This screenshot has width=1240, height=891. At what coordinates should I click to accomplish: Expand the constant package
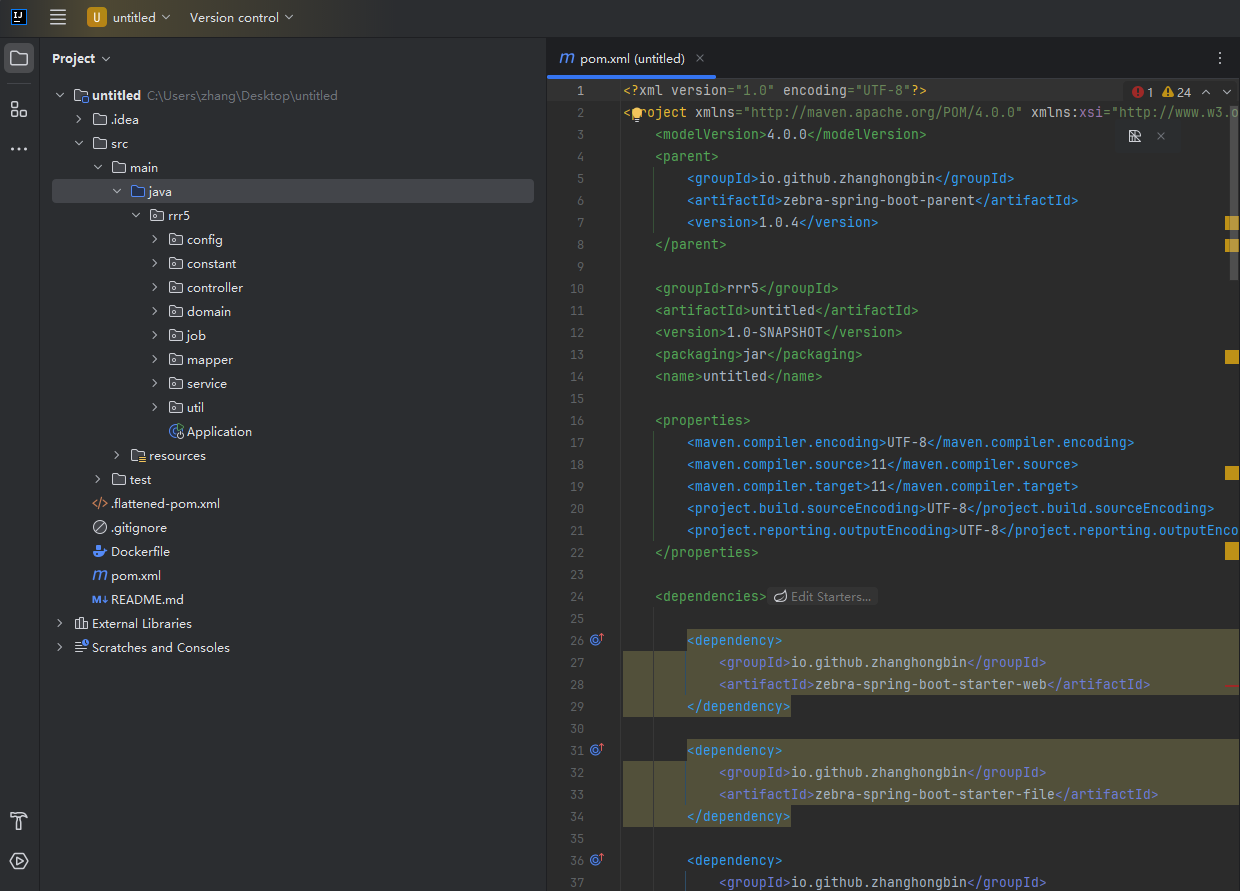point(155,264)
